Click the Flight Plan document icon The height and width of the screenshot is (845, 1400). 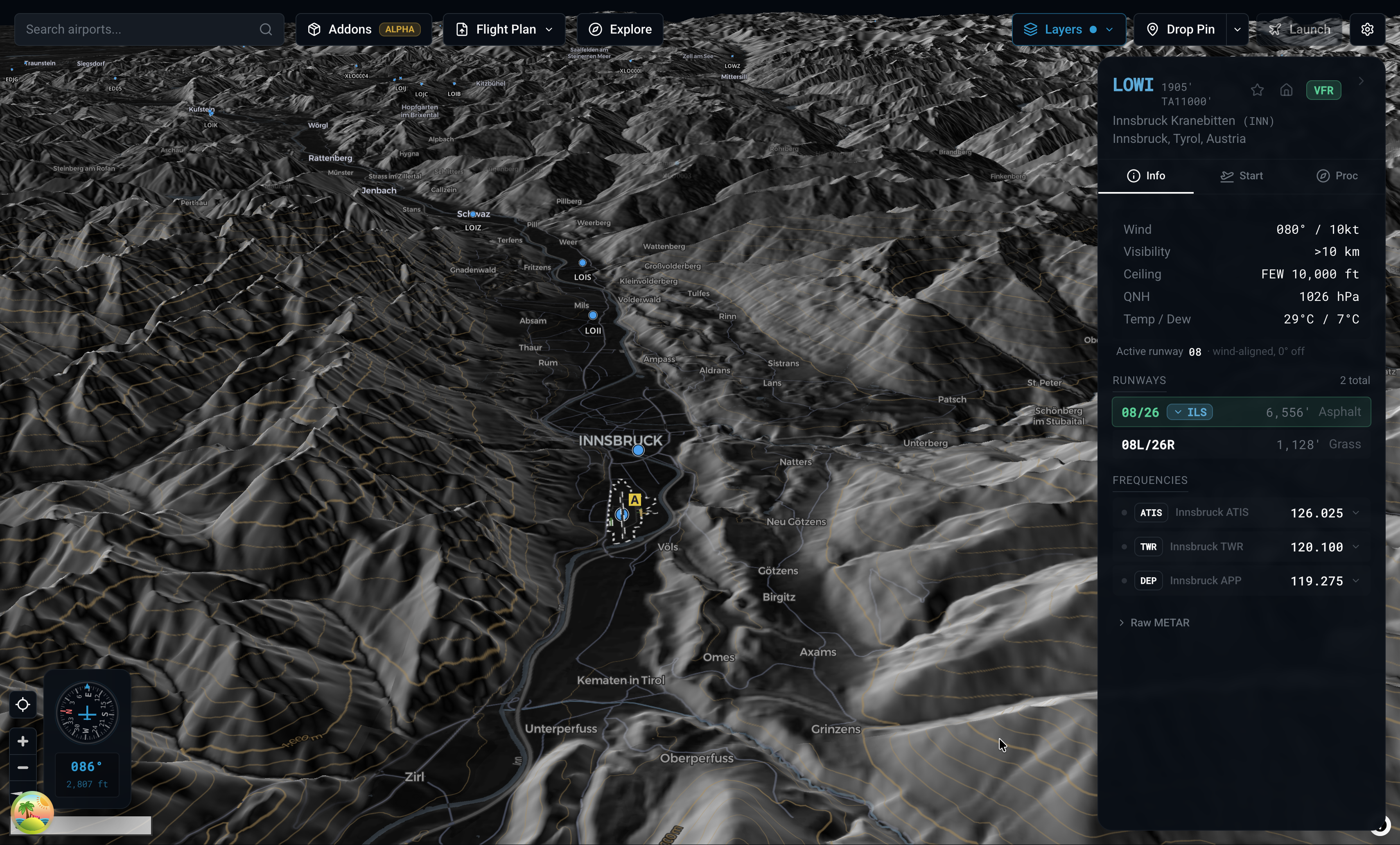click(x=462, y=29)
